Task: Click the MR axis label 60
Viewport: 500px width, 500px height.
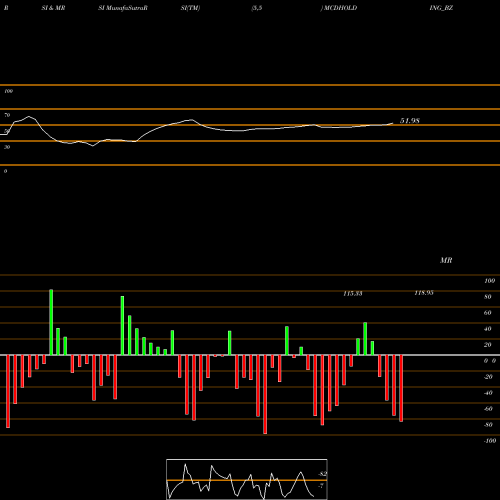Action: pyautogui.click(x=488, y=313)
